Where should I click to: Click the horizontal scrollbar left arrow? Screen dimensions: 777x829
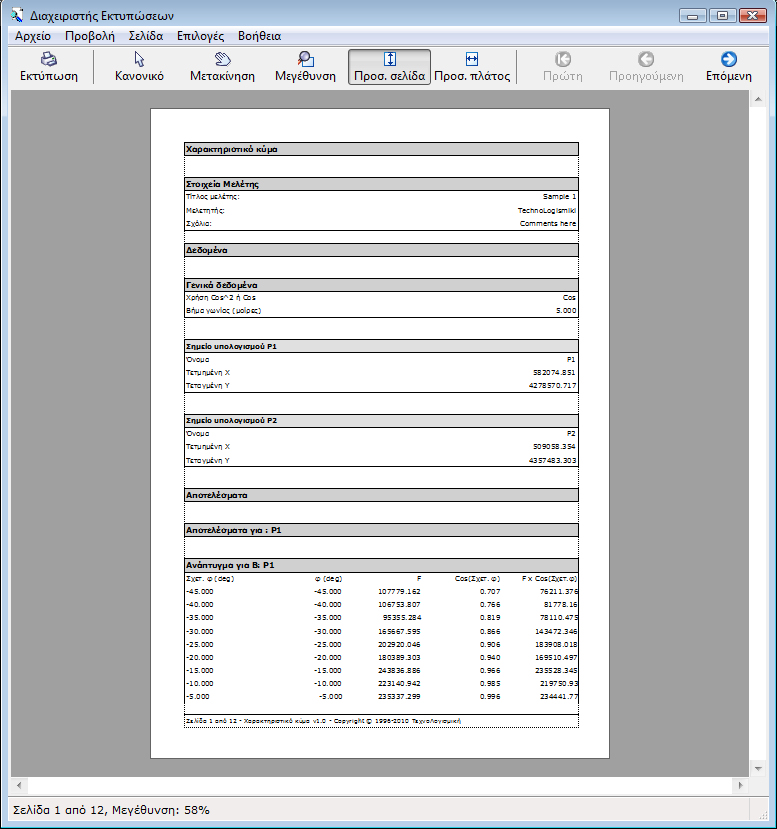click(x=18, y=785)
